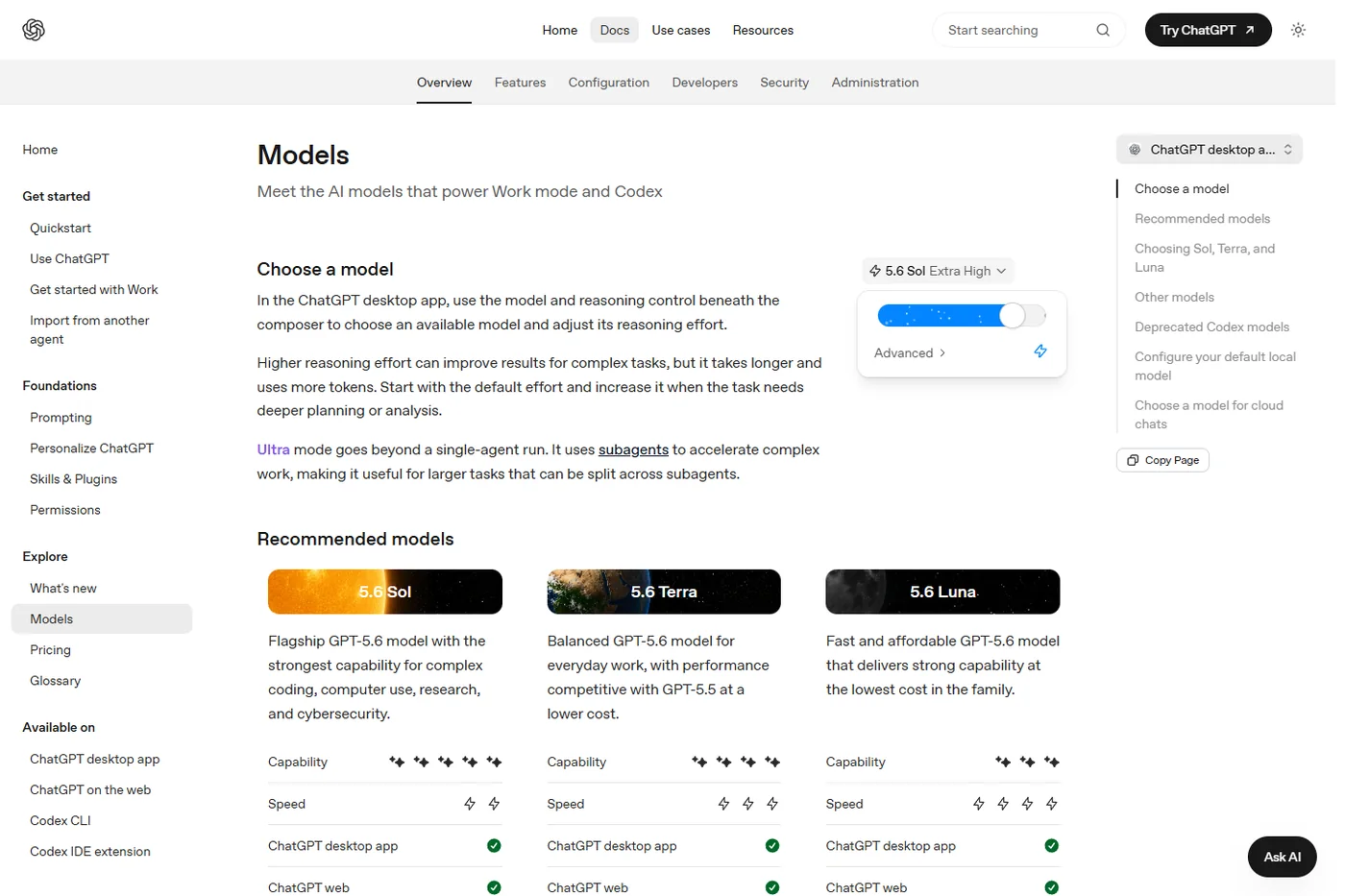The image size is (1345, 896).
Task: Follow the subagents link
Action: click(633, 449)
